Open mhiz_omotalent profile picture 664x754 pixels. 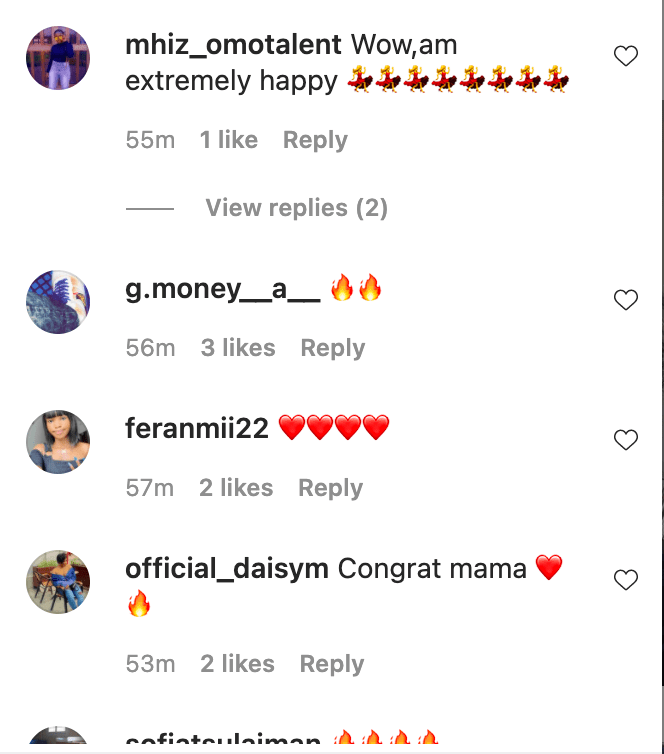click(58, 59)
